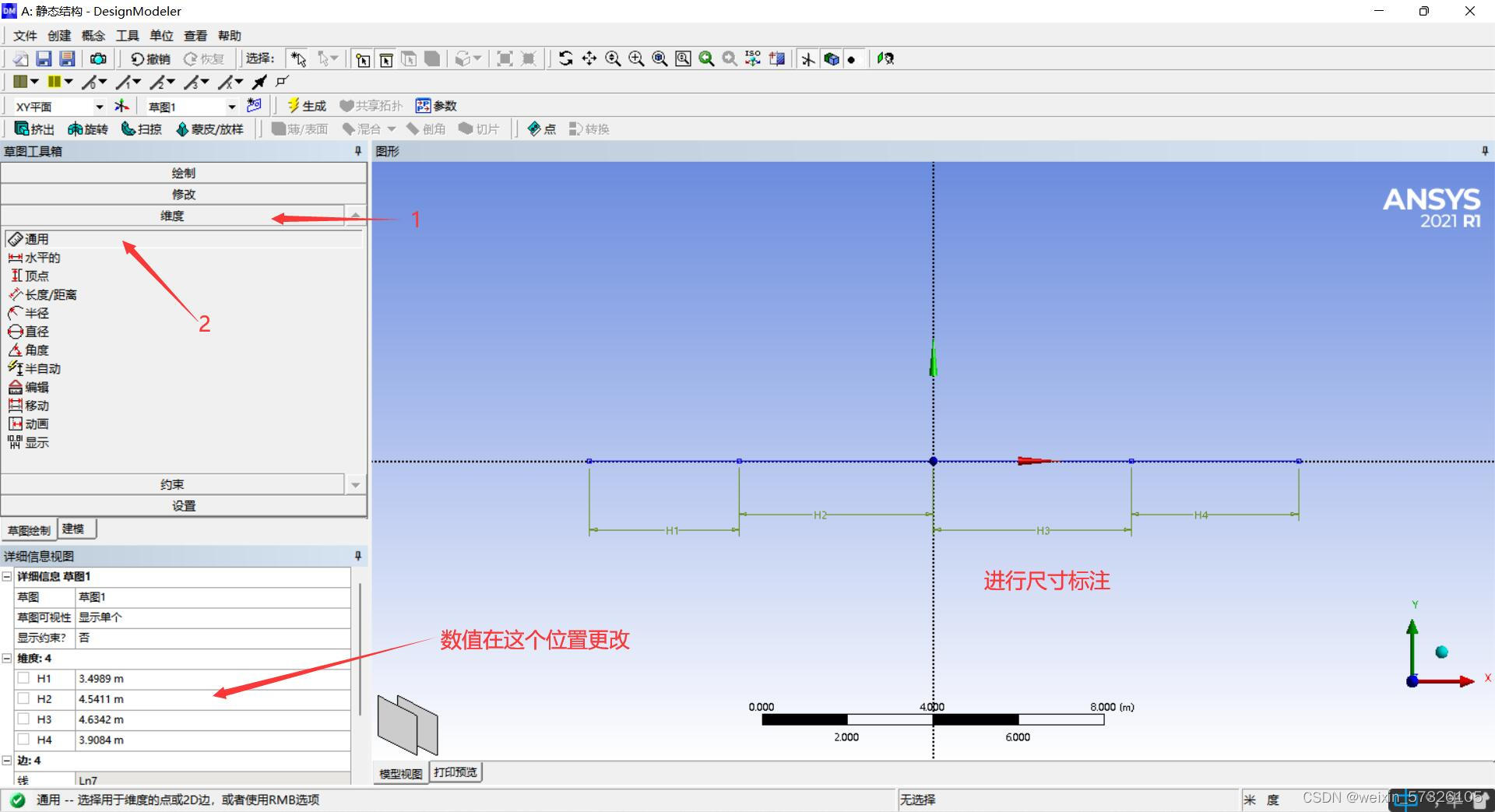
Task: Open the 草图1 sketch dropdown
Action: [231, 107]
